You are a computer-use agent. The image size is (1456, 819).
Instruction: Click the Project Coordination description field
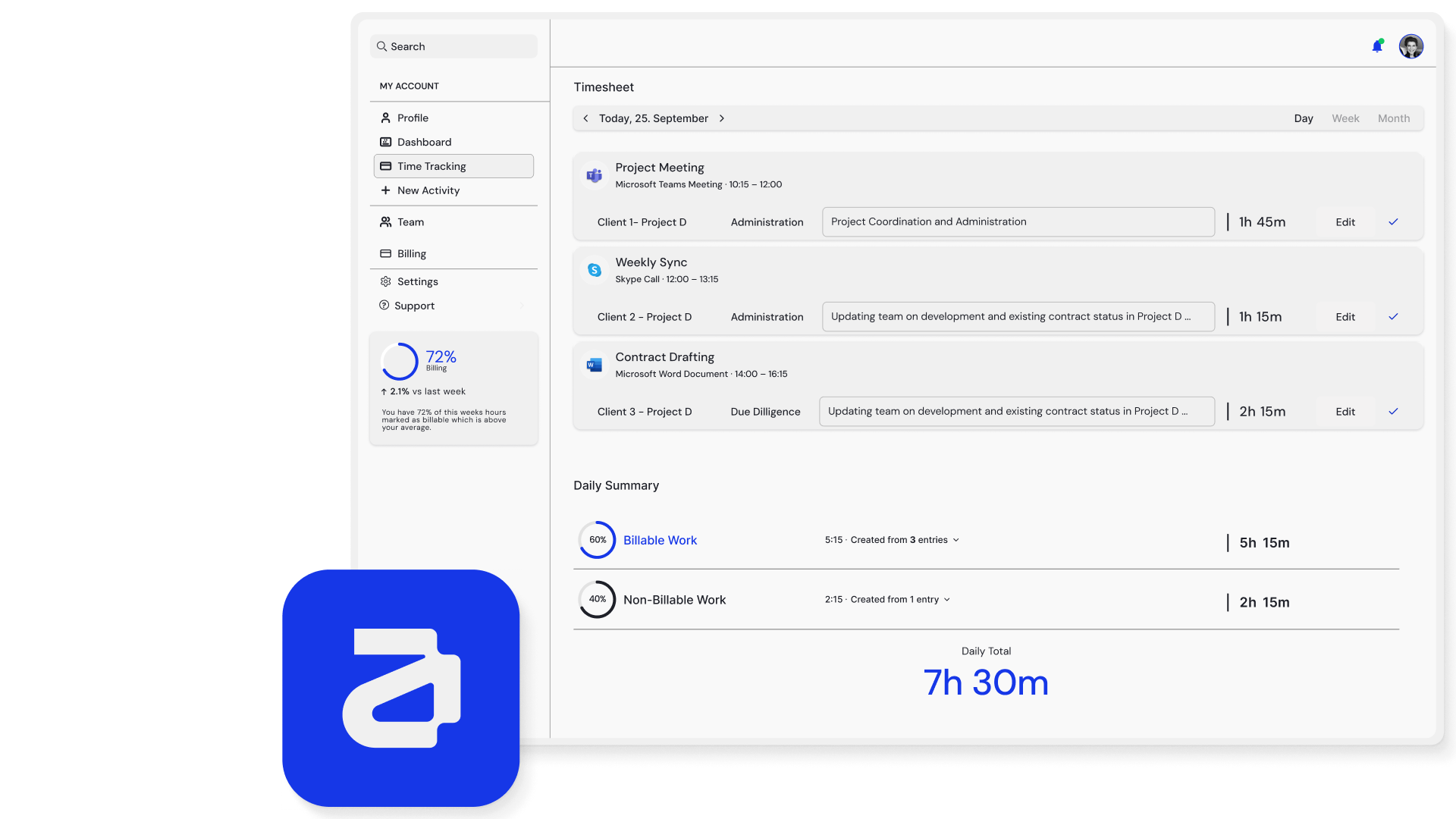pyautogui.click(x=1018, y=222)
